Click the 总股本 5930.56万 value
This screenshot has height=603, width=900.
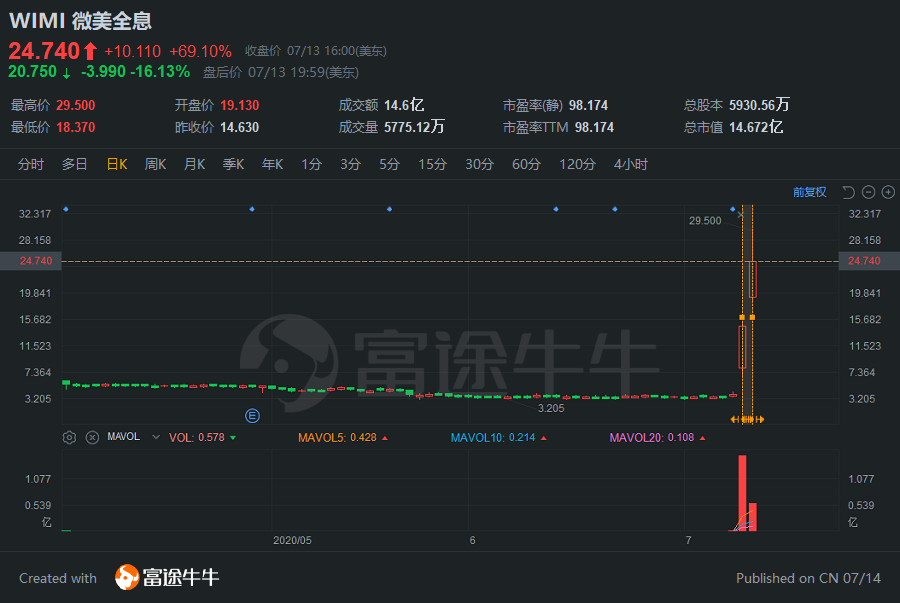pyautogui.click(x=759, y=106)
